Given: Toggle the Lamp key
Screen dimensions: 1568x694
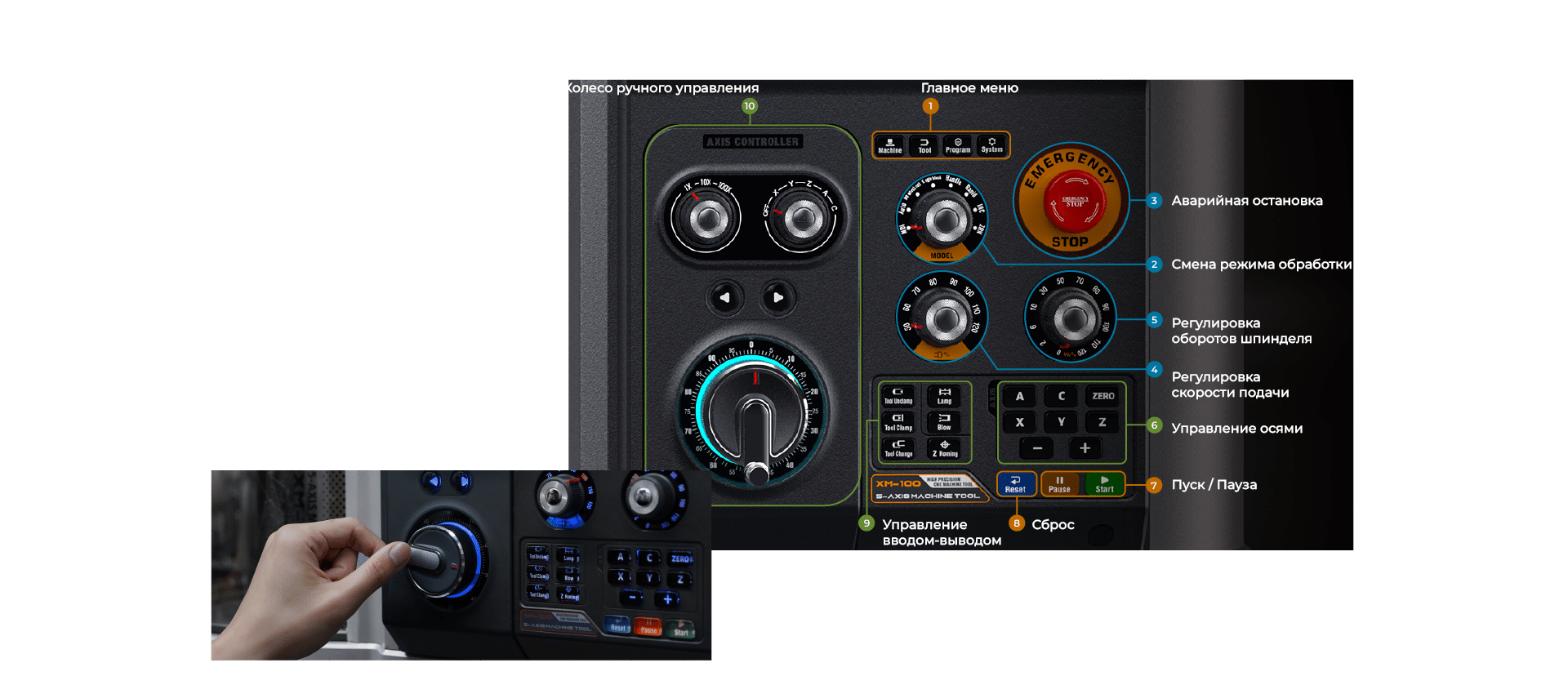Looking at the screenshot, I should point(944,396).
